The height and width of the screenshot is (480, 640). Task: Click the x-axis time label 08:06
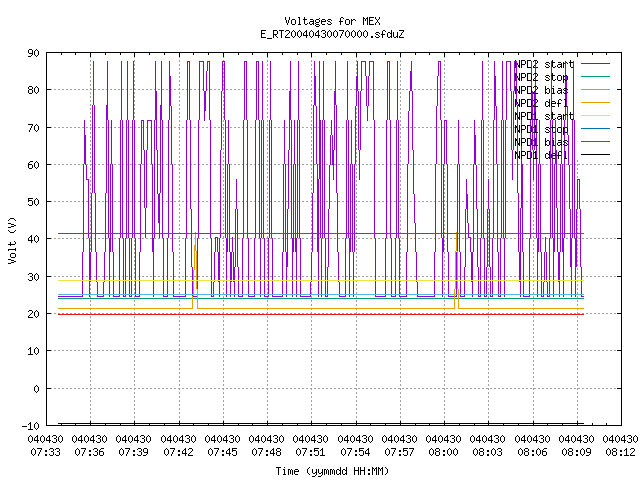click(533, 452)
